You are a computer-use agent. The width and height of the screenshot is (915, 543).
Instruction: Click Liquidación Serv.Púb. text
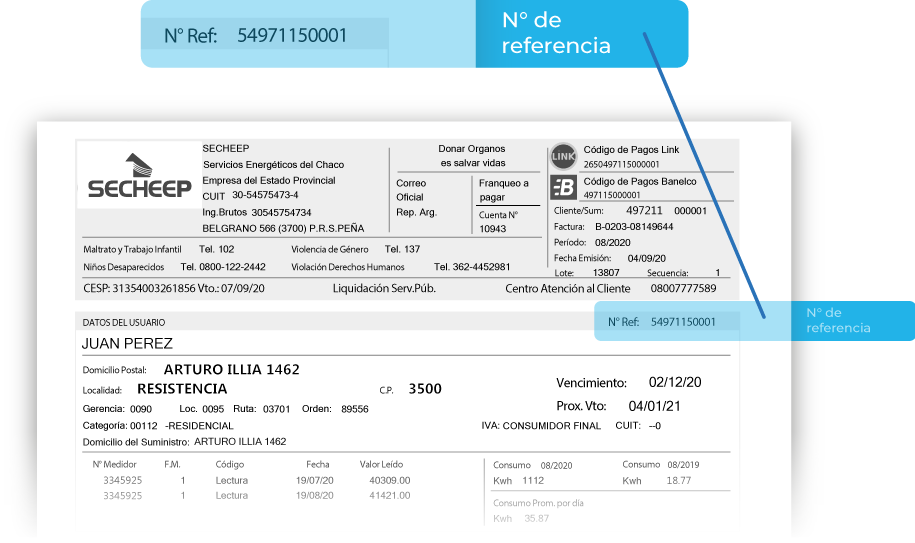point(384,288)
